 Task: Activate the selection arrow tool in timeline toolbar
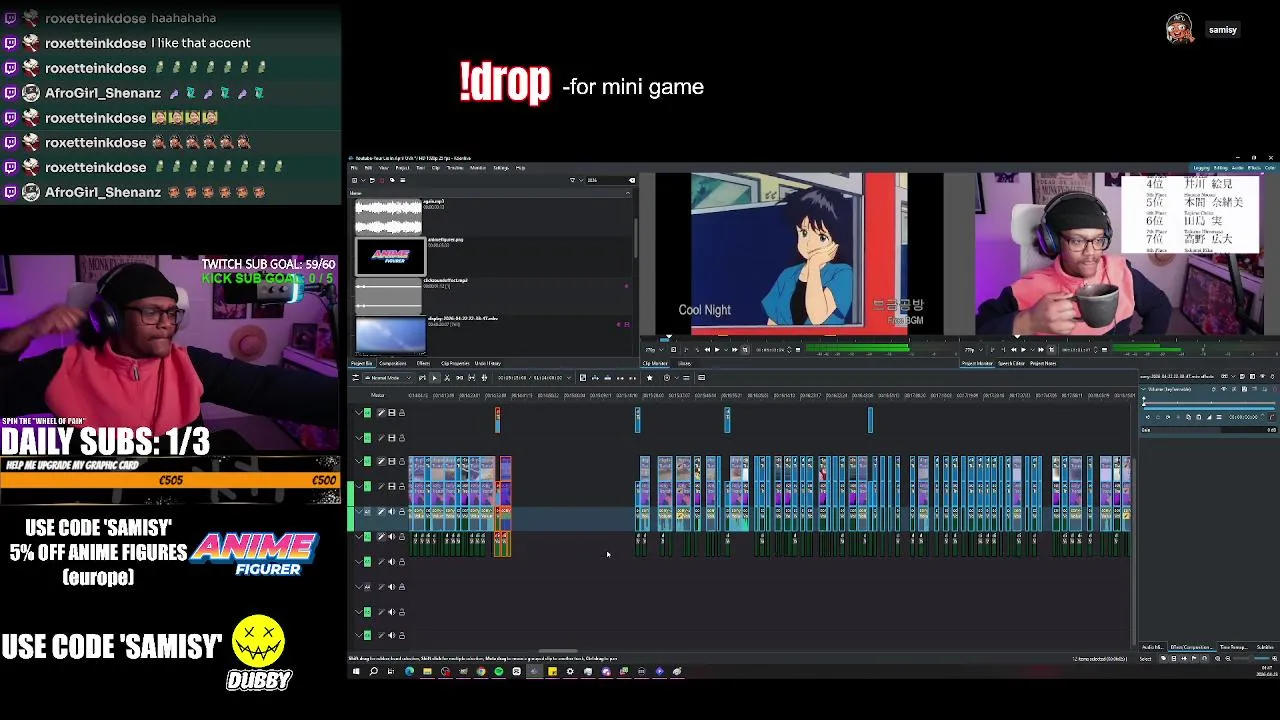tap(434, 378)
